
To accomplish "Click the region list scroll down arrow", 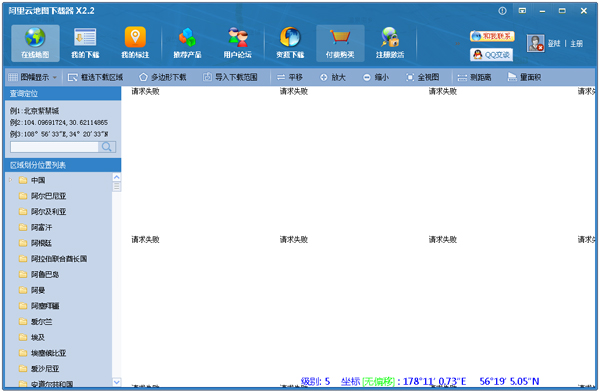I will pyautogui.click(x=117, y=382).
